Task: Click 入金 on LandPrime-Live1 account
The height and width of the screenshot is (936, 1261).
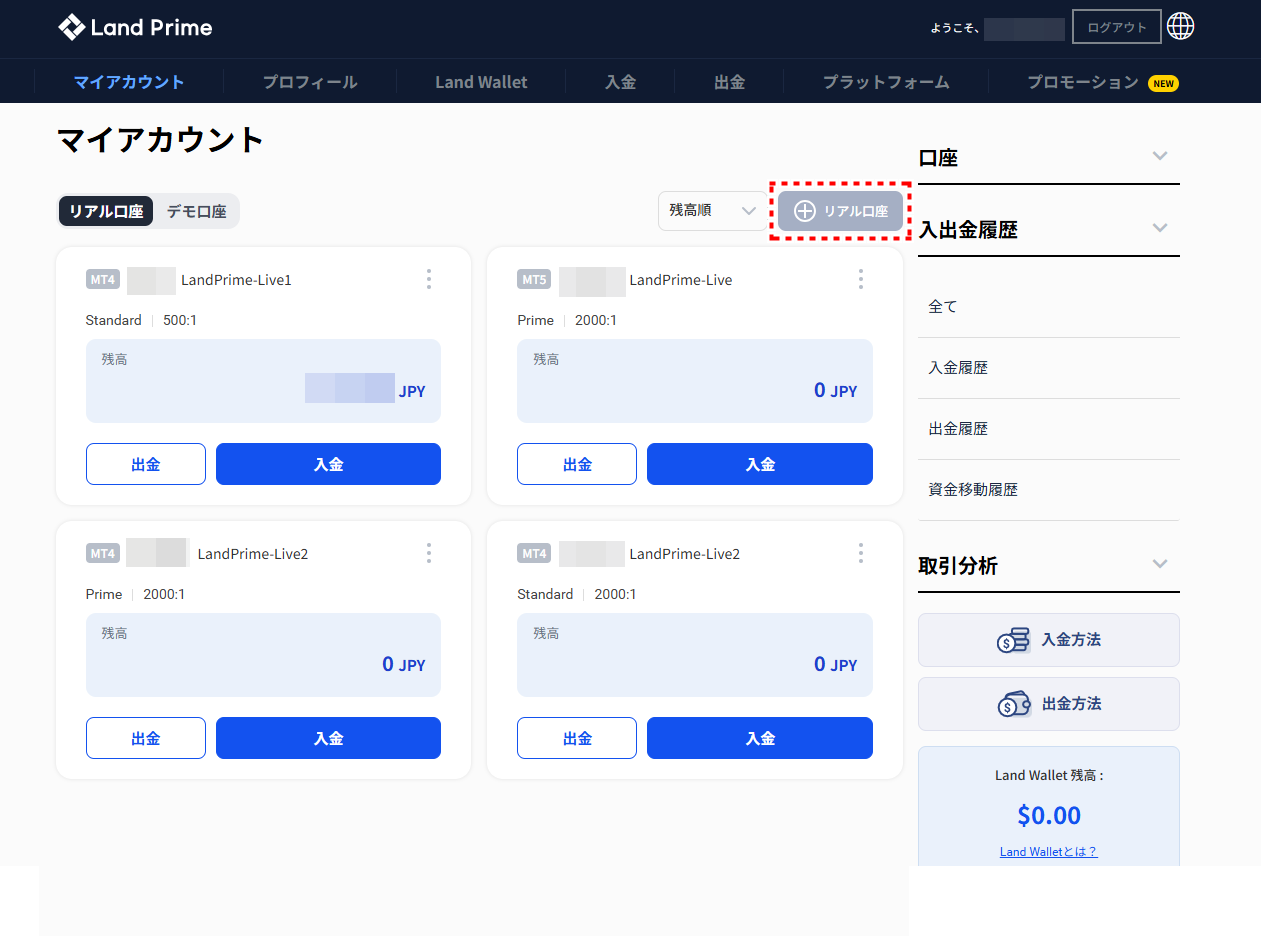Action: click(328, 464)
